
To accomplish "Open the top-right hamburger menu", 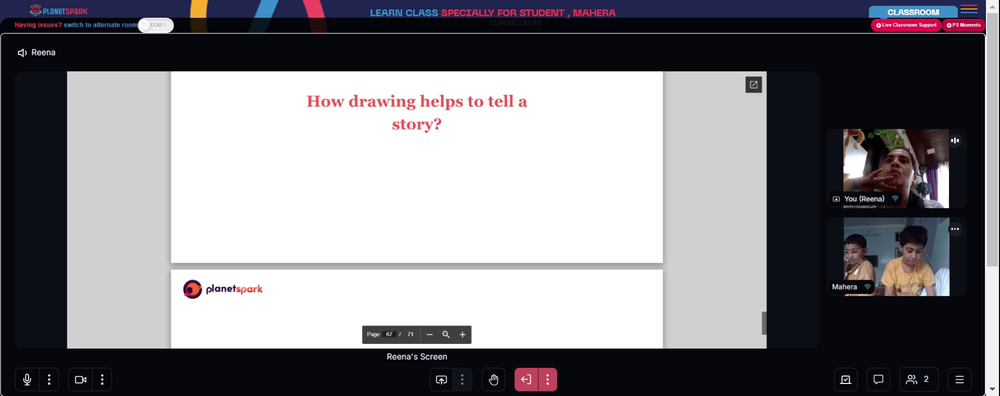I will pos(969,8).
